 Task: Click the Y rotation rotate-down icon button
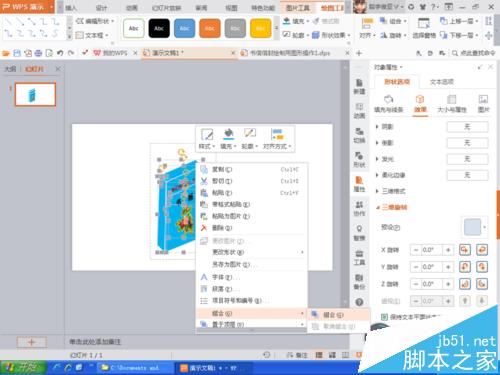[x=465, y=266]
